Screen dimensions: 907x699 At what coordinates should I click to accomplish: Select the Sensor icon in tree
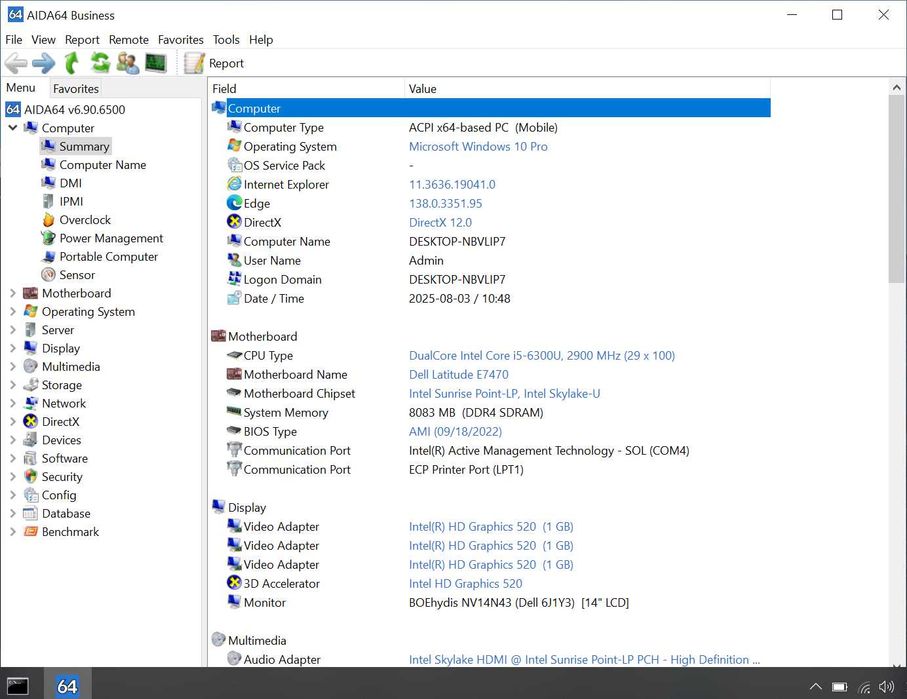pyautogui.click(x=49, y=275)
